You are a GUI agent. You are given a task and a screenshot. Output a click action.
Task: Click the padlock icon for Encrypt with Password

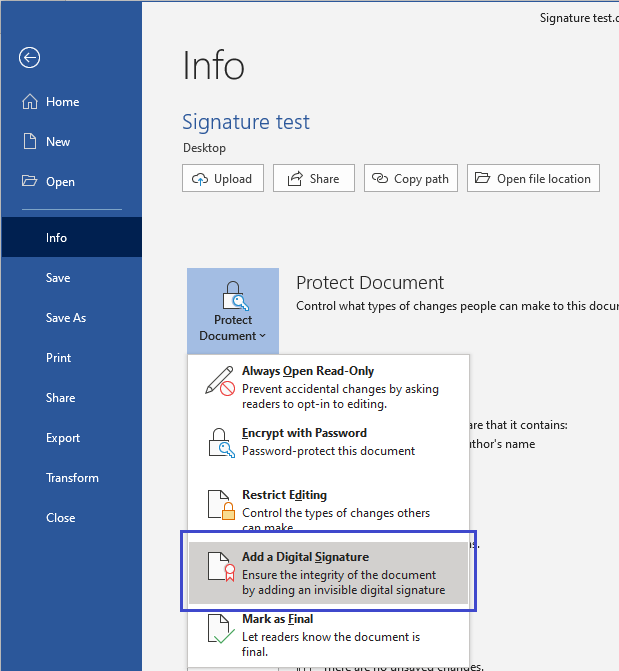coord(221,443)
